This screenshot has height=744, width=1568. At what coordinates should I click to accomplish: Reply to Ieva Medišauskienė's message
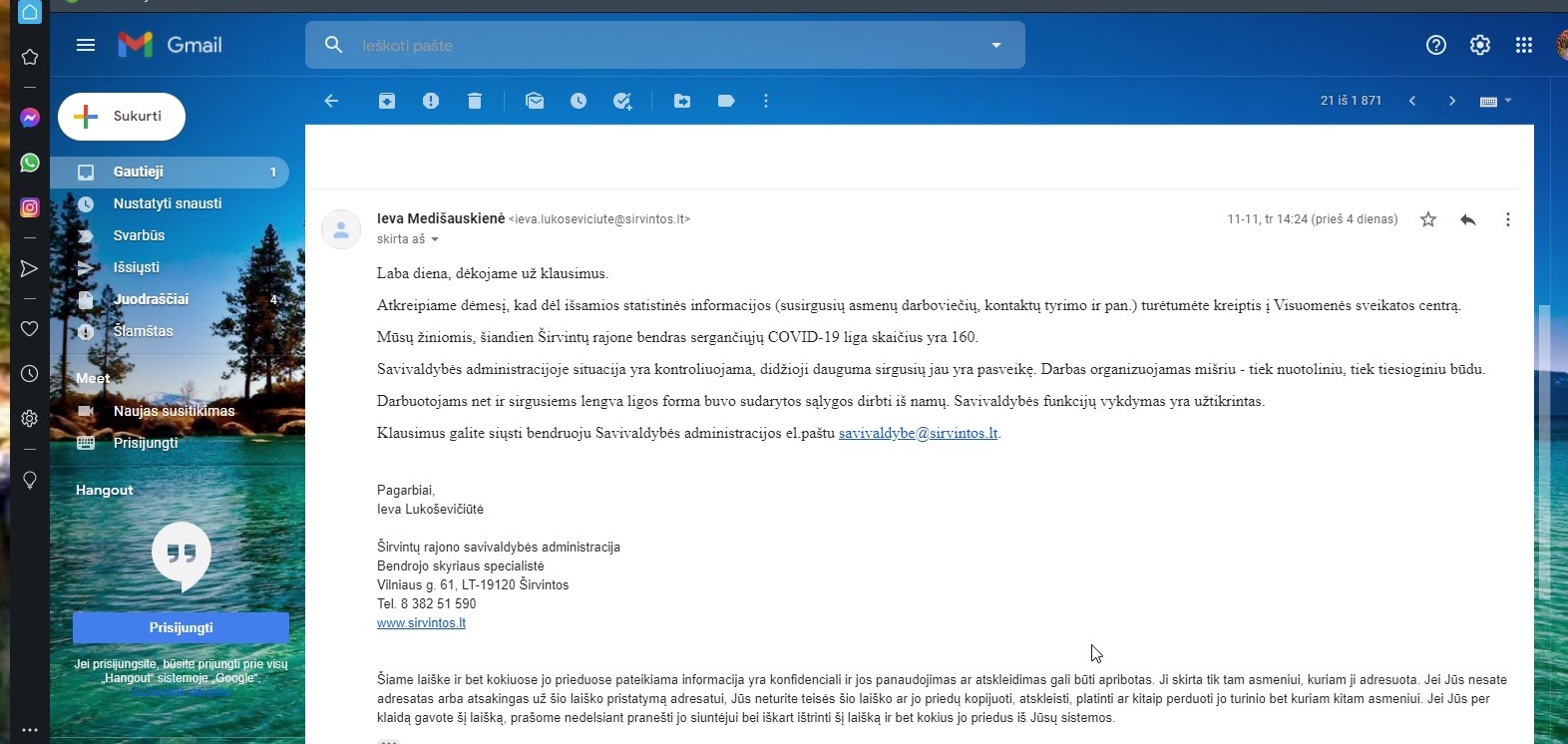(1467, 219)
